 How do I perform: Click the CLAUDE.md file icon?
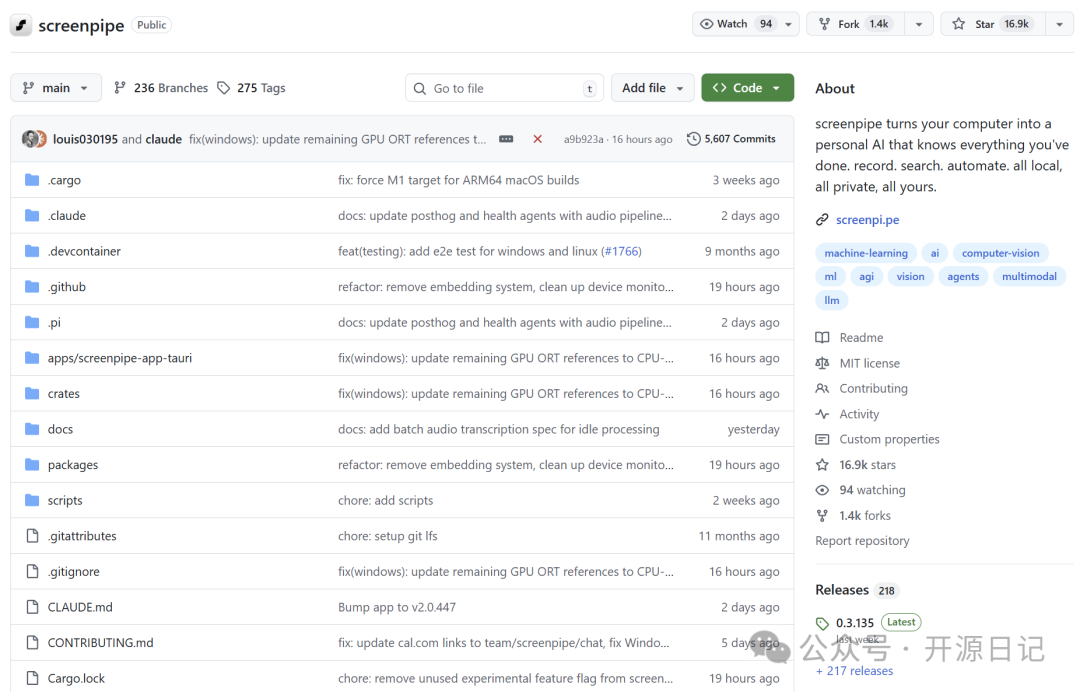(x=31, y=606)
